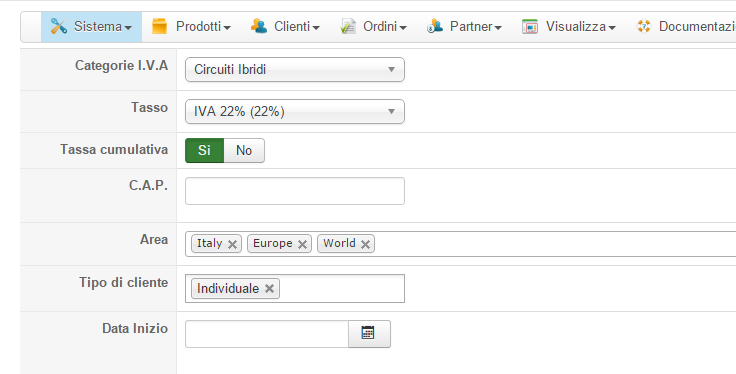Remove the Individuale customer type tag

coord(269,288)
